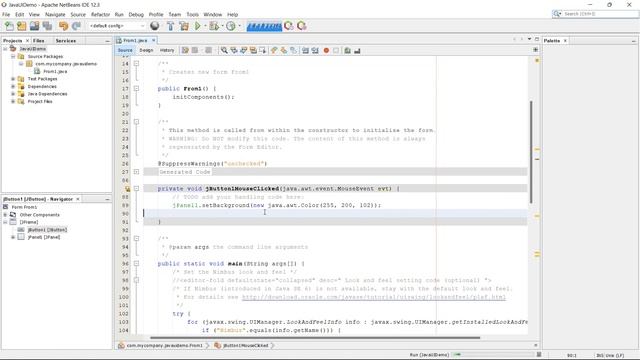Viewport: 640px width, 360px height.
Task: Click the editor magnifier Find Selection icon
Action: (224, 50)
